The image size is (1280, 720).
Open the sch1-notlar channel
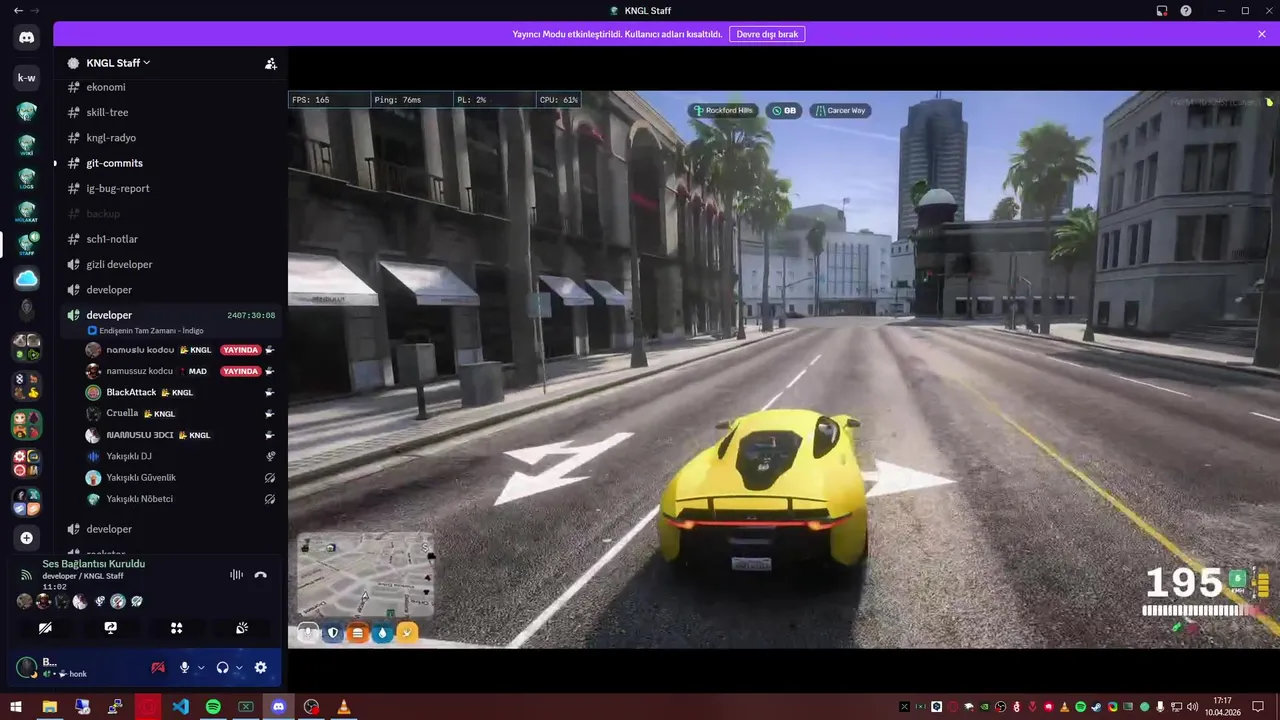(172, 239)
